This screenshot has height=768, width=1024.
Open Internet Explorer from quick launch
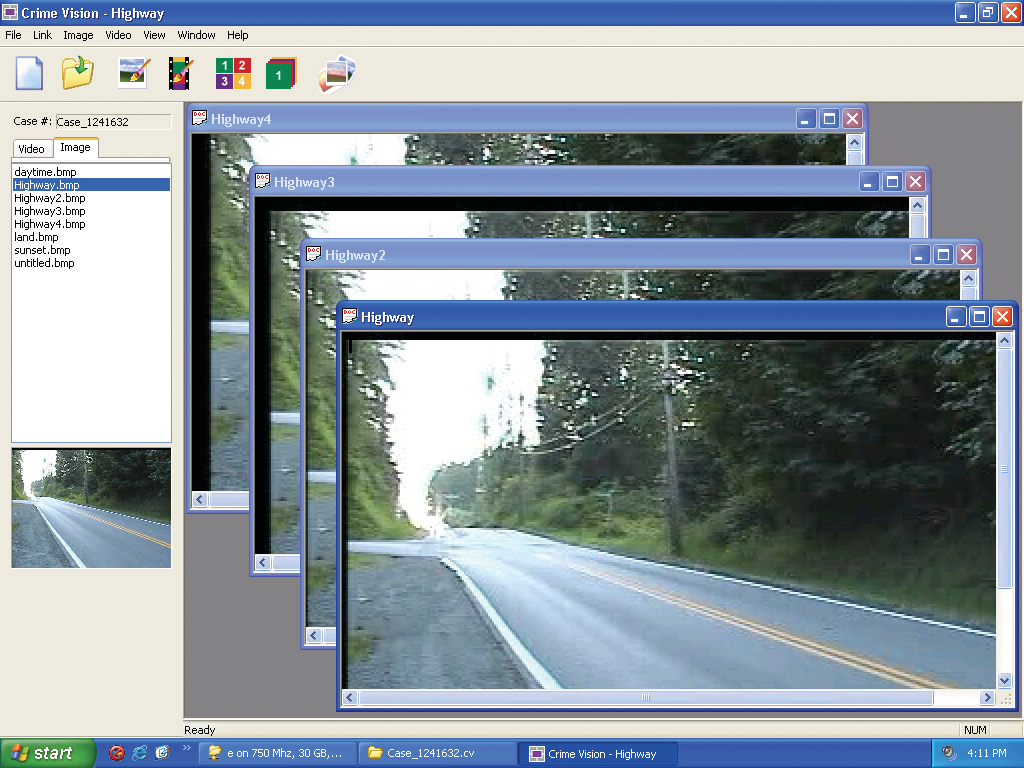tap(139, 753)
